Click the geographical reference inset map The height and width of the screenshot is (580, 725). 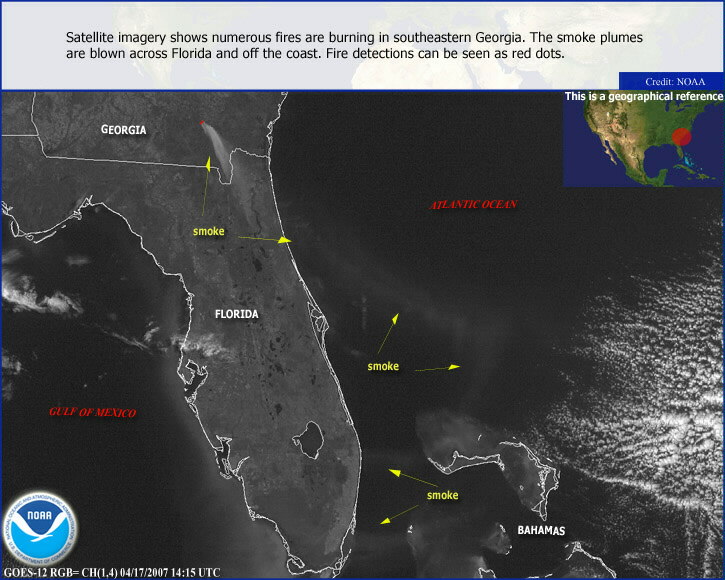coord(643,139)
